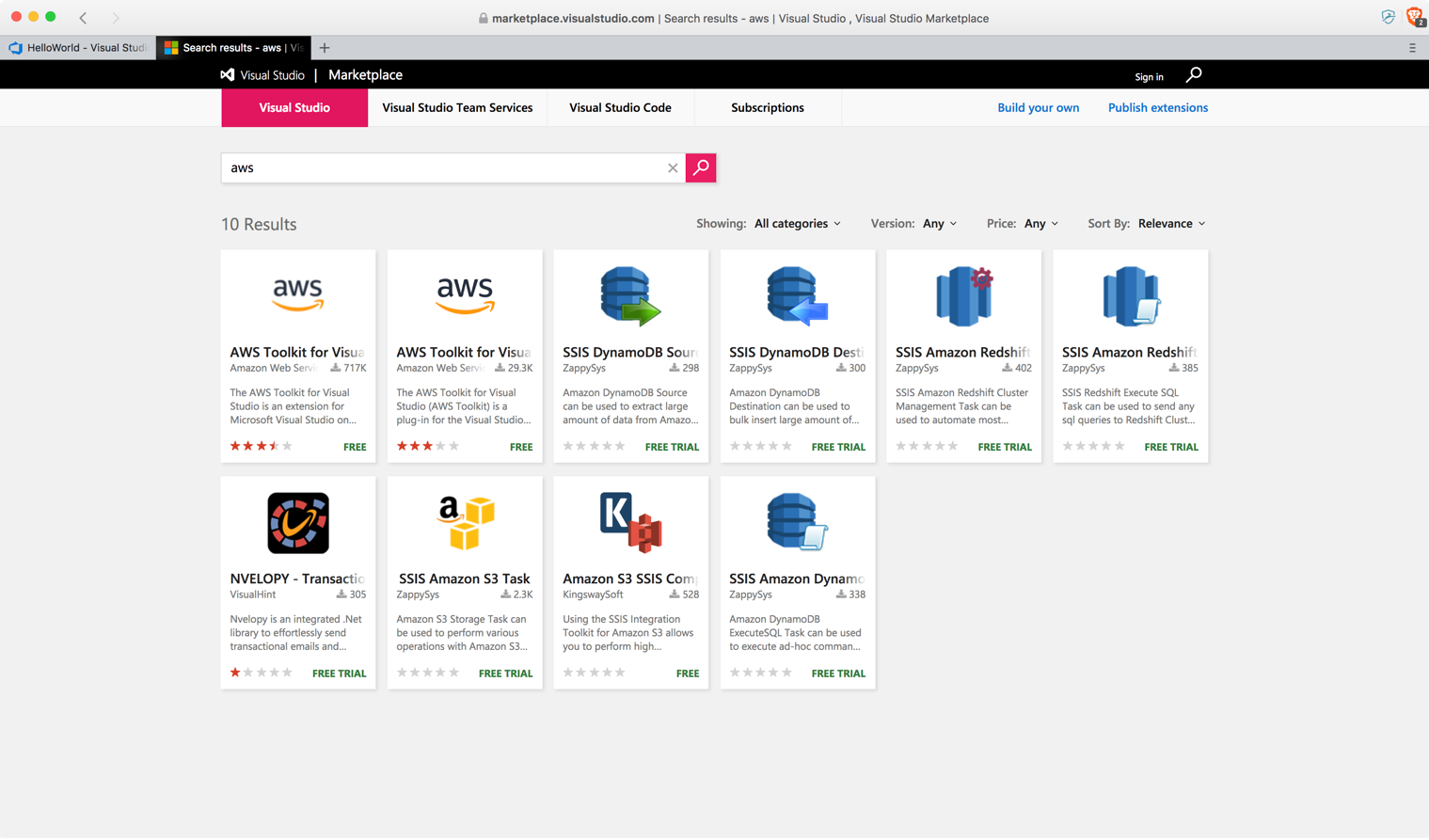The width and height of the screenshot is (1429, 840).
Task: Open the Subscriptions tab
Action: tap(768, 107)
